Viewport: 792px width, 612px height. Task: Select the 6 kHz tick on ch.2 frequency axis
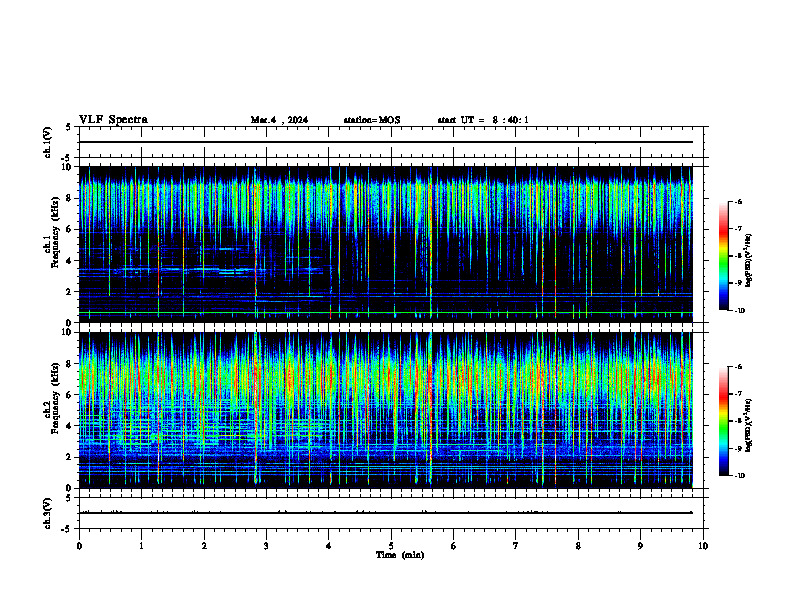[x=70, y=395]
